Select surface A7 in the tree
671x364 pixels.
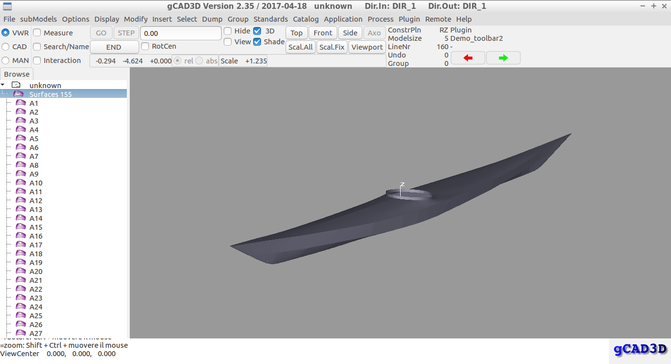[x=34, y=156]
